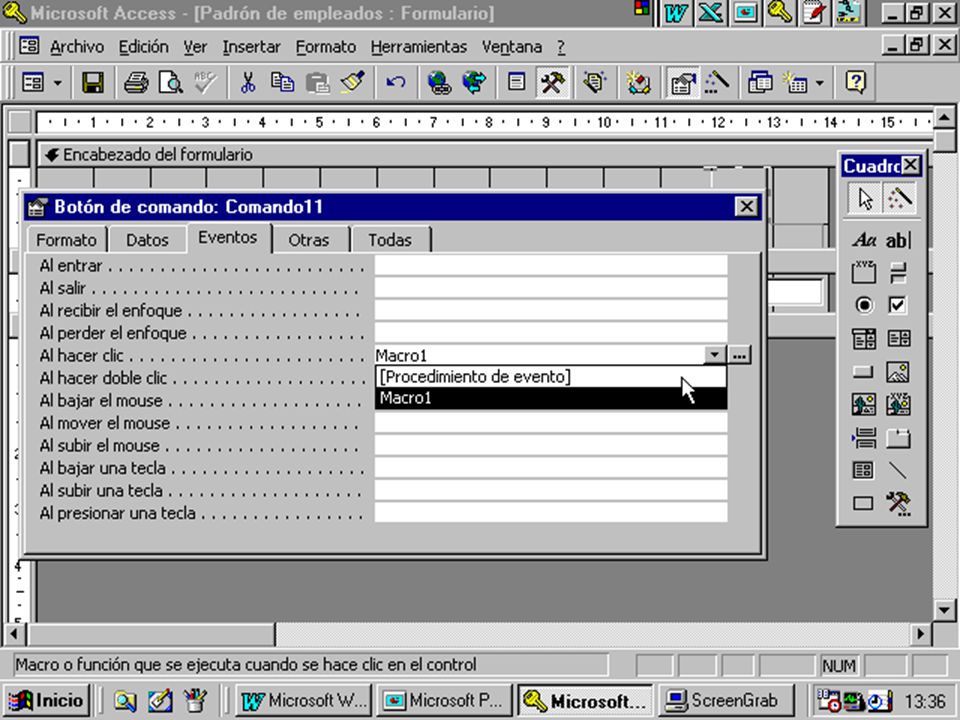The height and width of the screenshot is (720, 960).
Task: Select the Combo Box tool in toolbox
Action: tap(864, 338)
